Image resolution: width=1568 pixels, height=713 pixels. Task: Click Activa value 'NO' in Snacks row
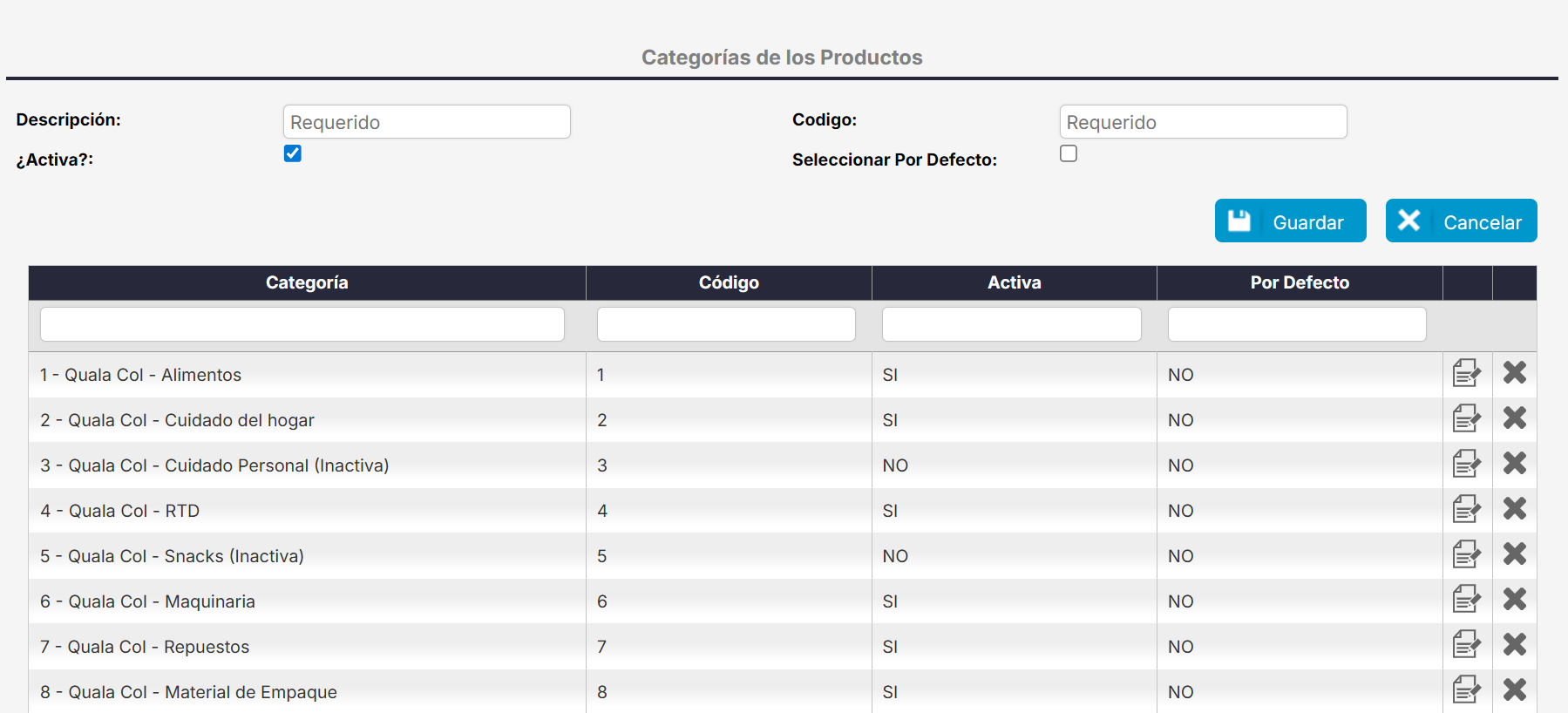point(895,556)
